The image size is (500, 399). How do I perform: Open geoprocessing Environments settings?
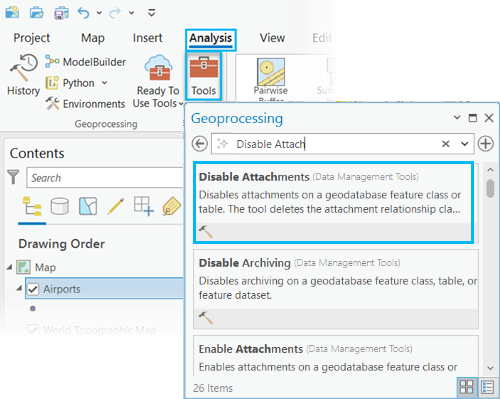[85, 104]
